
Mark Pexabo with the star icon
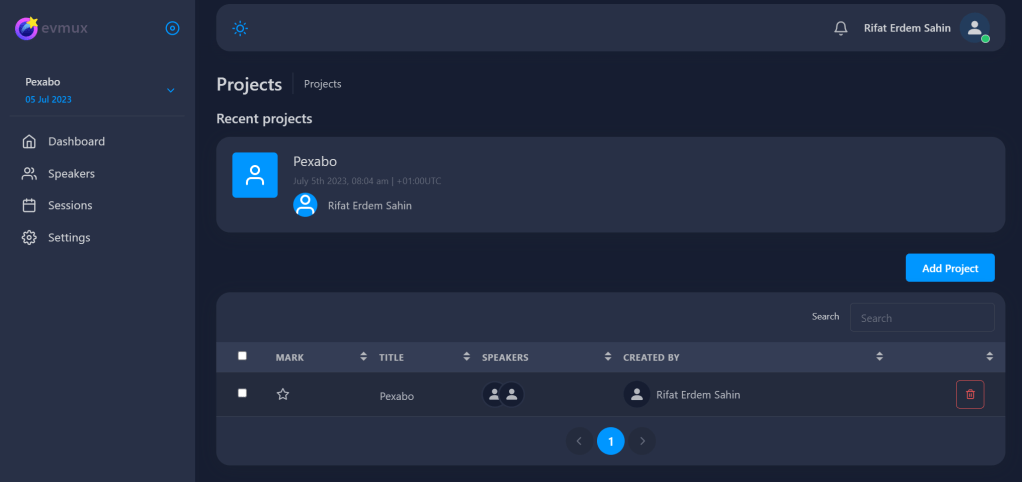tap(283, 394)
